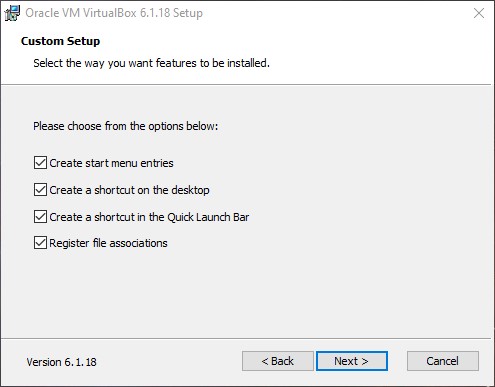Click the 'Create a shortcut on the desktop' label
The width and height of the screenshot is (495, 387).
(x=129, y=190)
